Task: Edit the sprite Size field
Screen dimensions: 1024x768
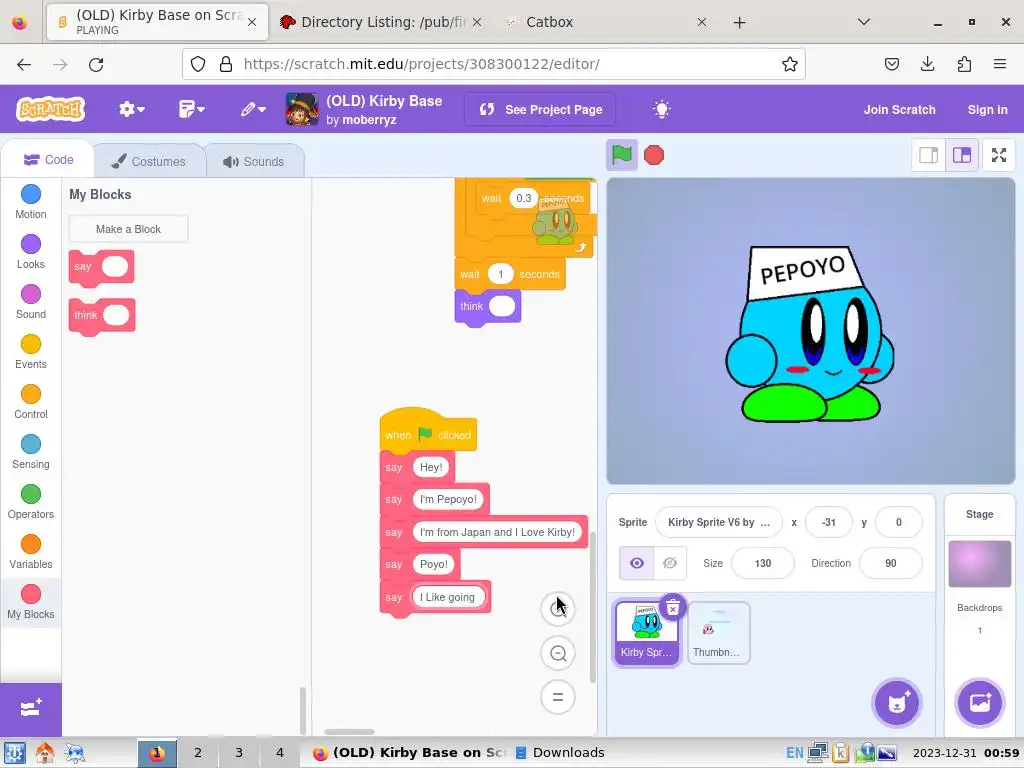Action: [763, 563]
